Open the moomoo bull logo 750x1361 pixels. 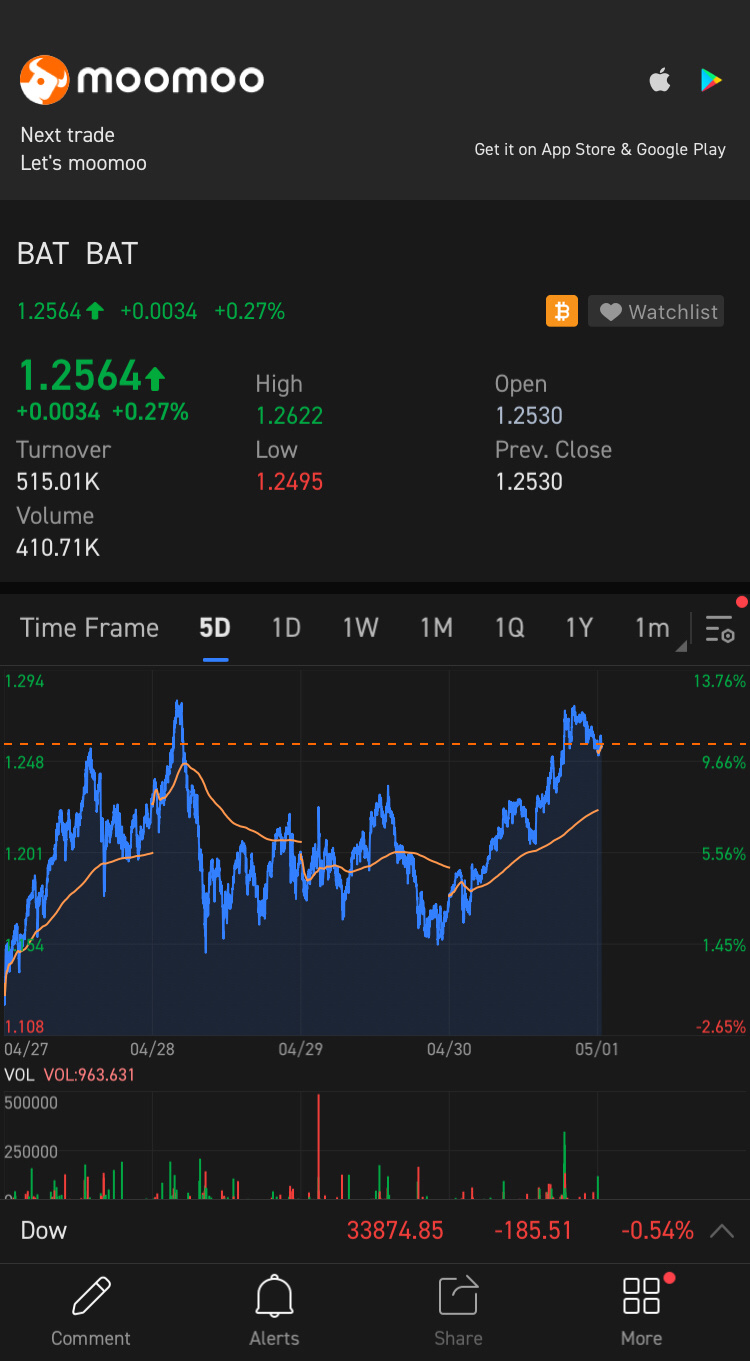(44, 80)
